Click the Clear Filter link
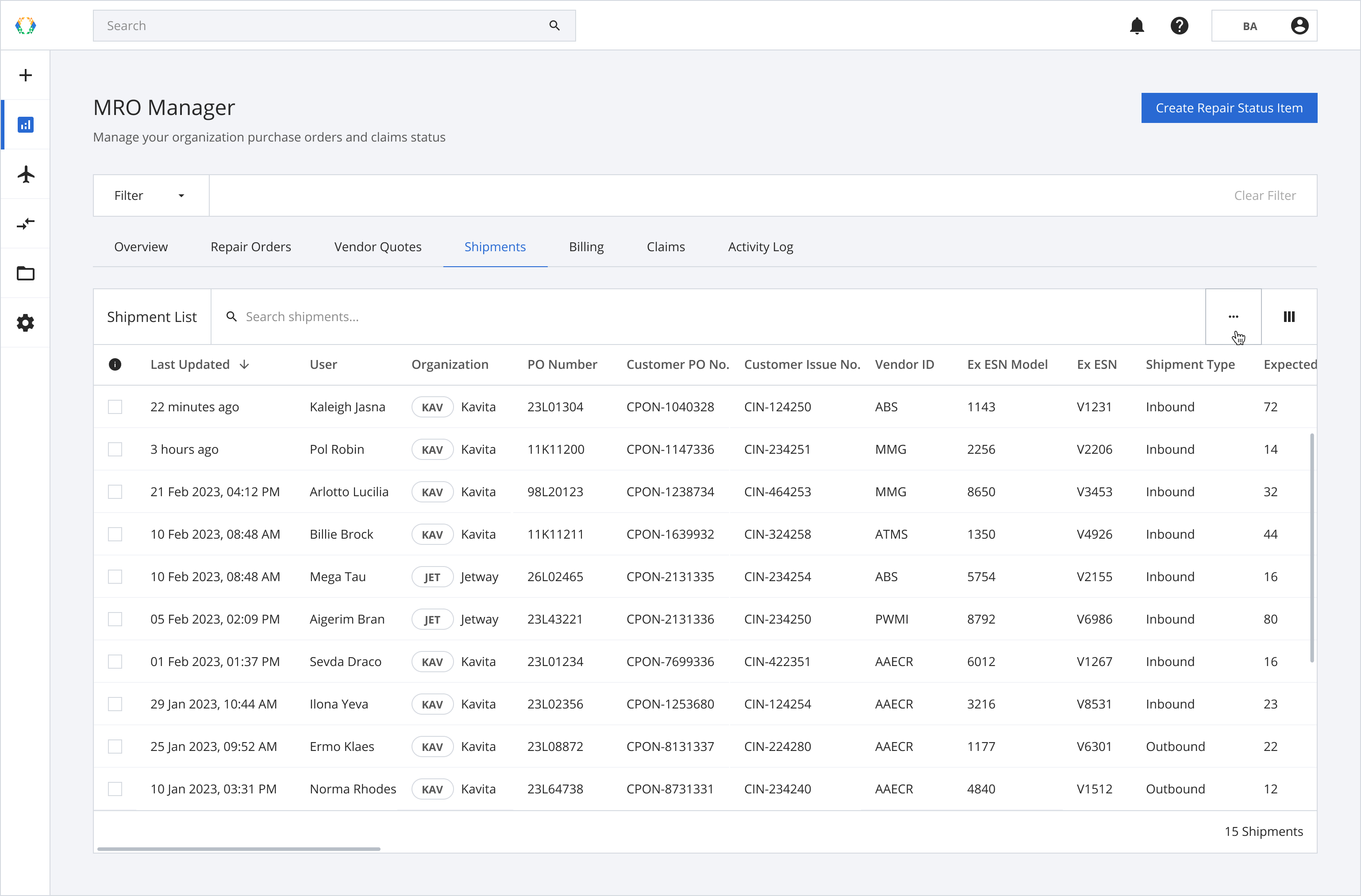Image resolution: width=1361 pixels, height=896 pixels. pyautogui.click(x=1265, y=195)
